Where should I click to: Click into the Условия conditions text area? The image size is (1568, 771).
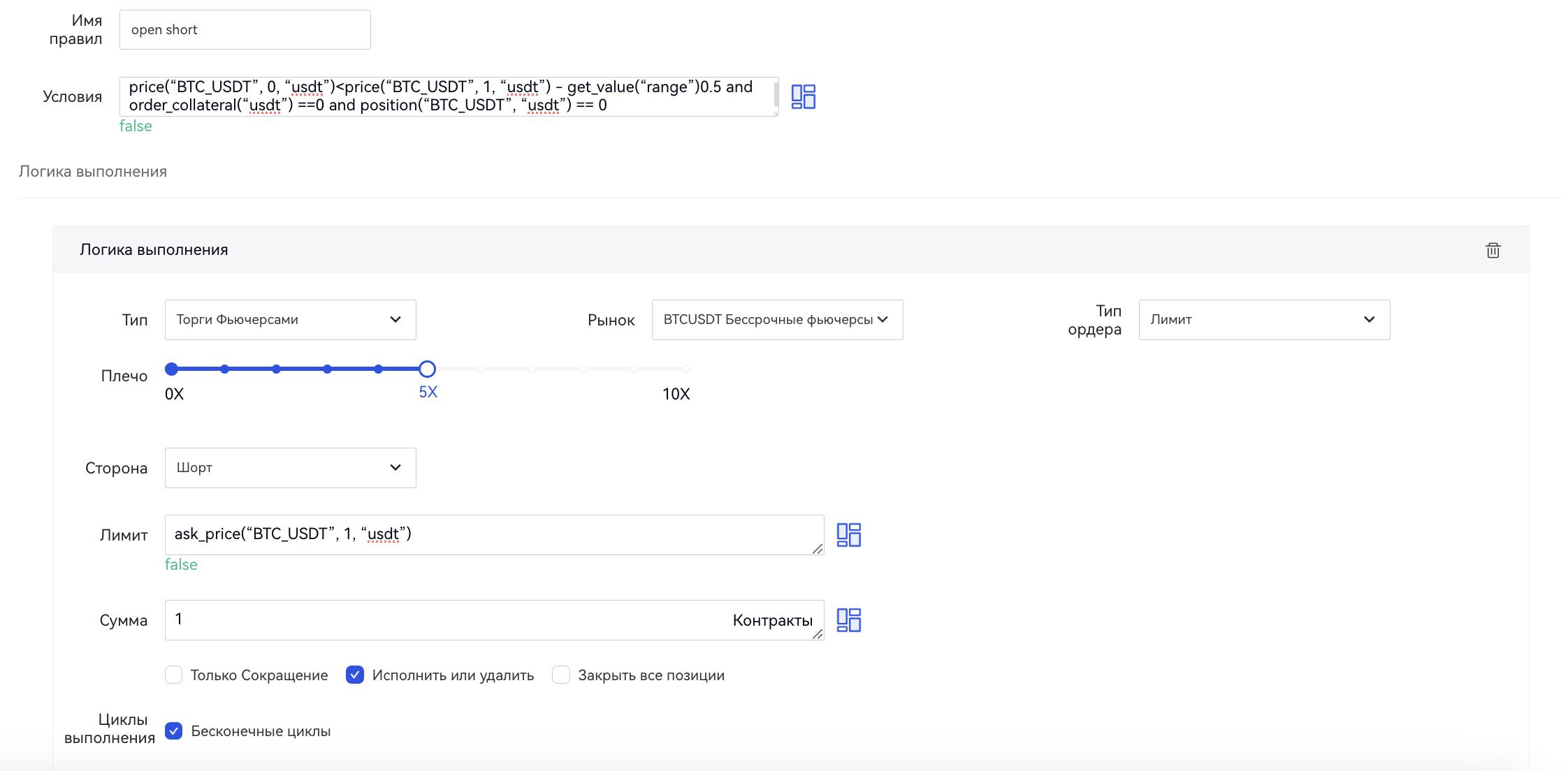click(447, 96)
